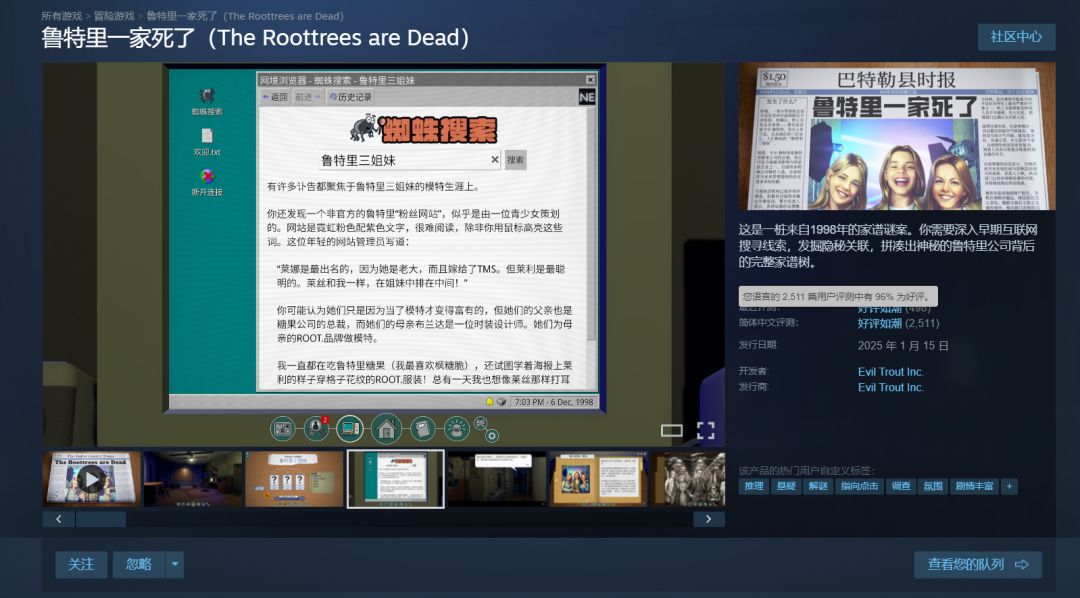
Task: Click the 返回 back button in browser
Action: point(275,97)
